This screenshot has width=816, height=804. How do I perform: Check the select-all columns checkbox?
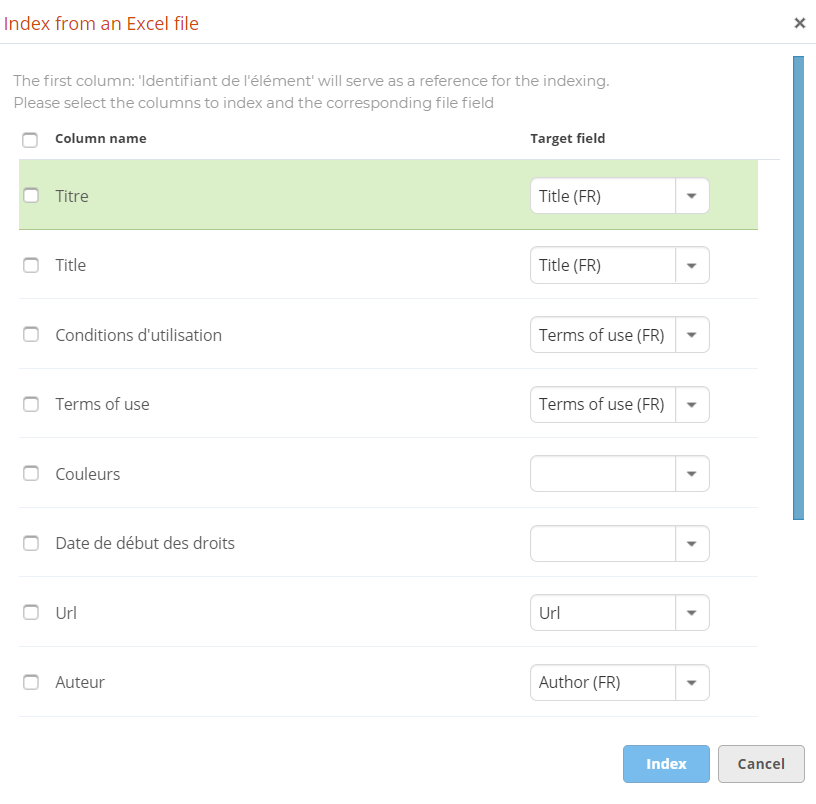click(x=30, y=140)
